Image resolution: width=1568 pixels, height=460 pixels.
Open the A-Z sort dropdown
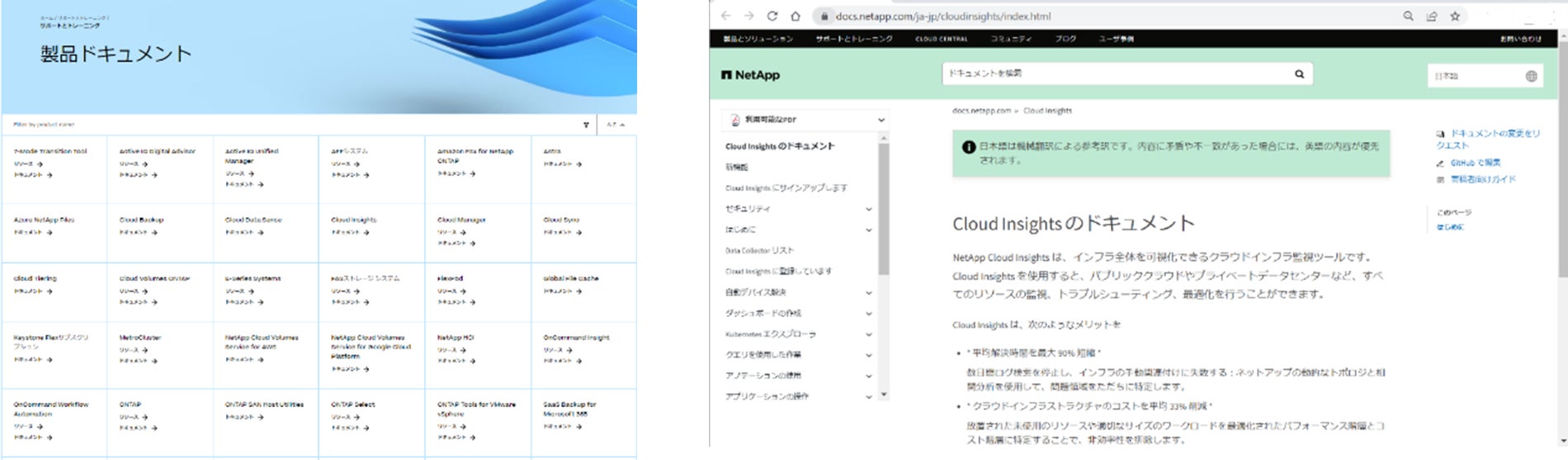tap(616, 125)
